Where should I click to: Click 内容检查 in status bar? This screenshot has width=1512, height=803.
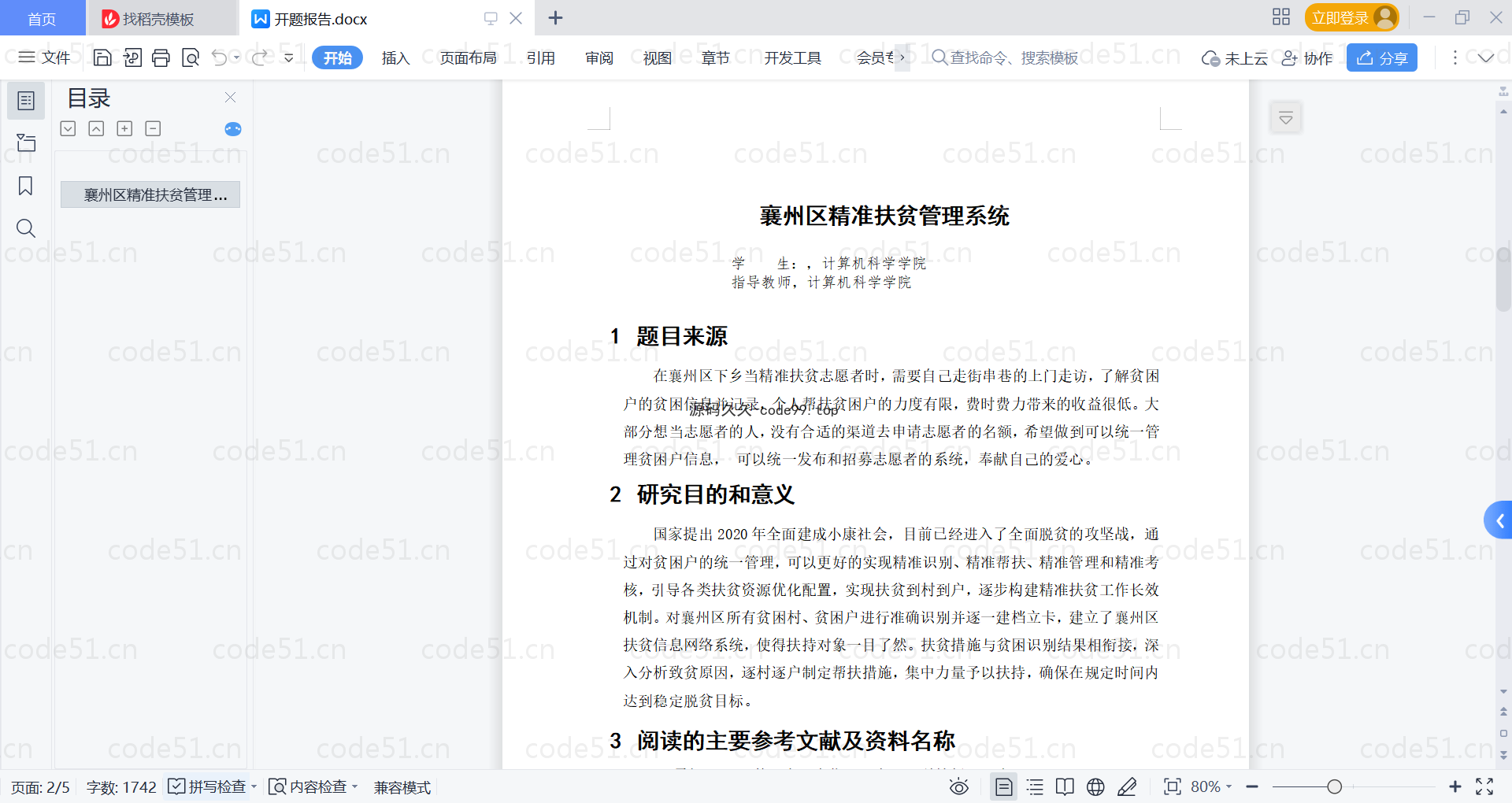coord(308,786)
